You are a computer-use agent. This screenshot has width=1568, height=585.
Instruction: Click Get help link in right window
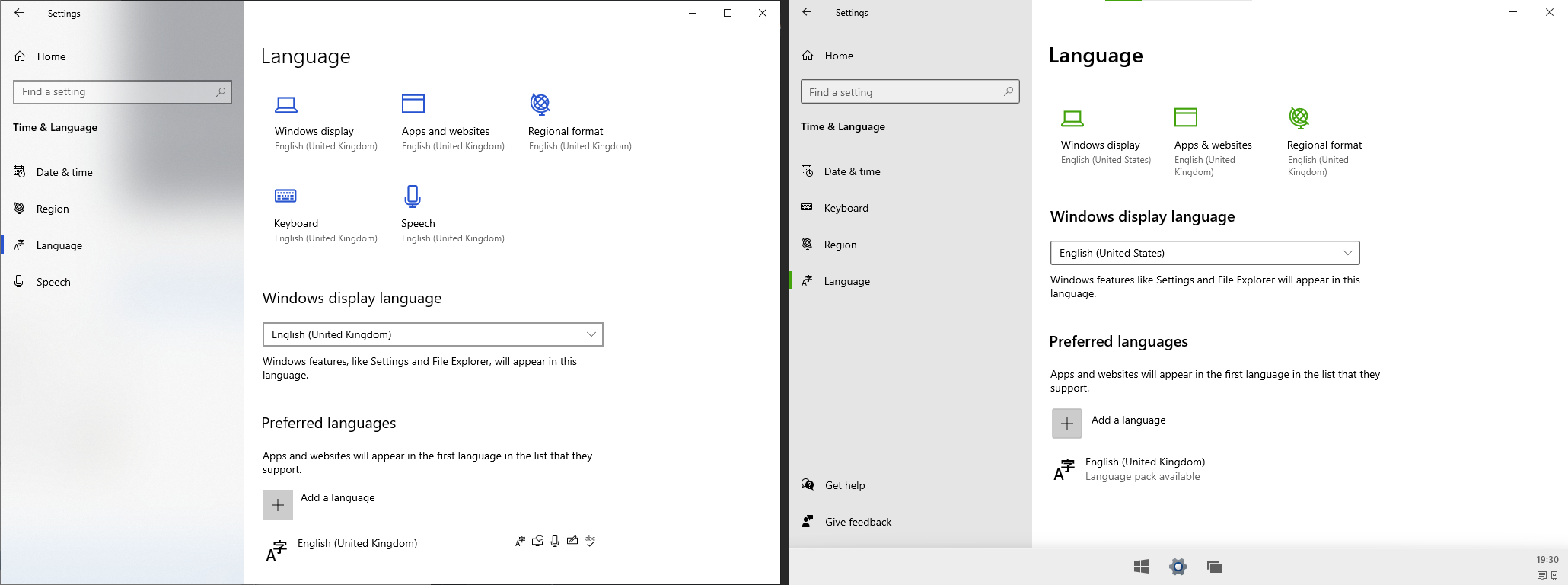click(x=845, y=485)
